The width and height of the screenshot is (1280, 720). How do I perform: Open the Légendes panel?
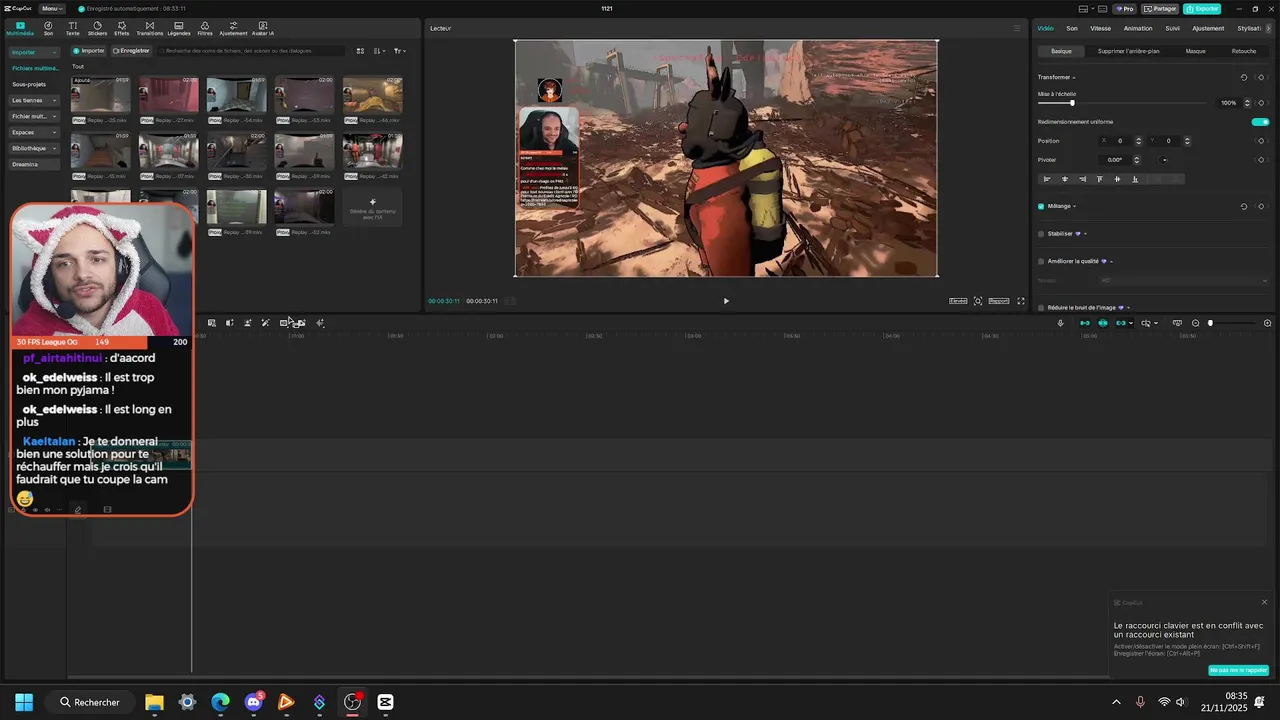click(179, 28)
